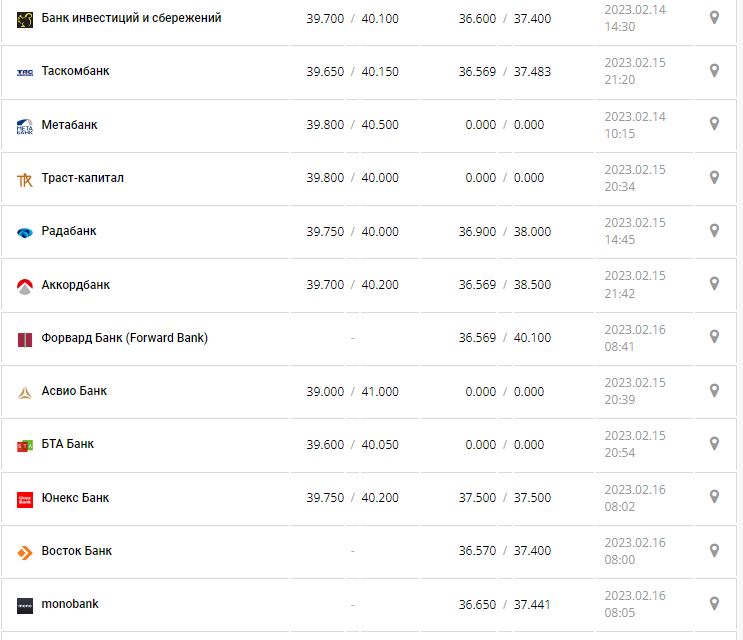743x640 pixels.
Task: Open the Банк инвестиций и сбережений link
Action: (131, 18)
